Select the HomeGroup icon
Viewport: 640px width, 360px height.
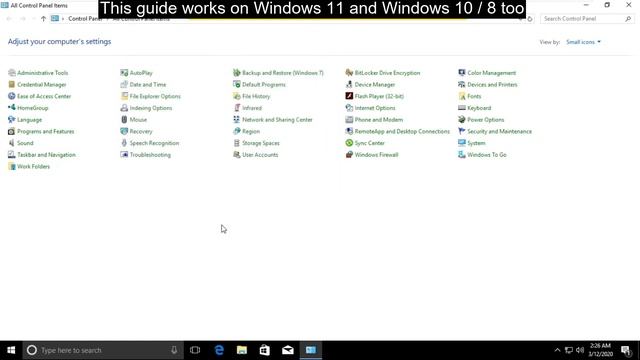click(x=12, y=108)
